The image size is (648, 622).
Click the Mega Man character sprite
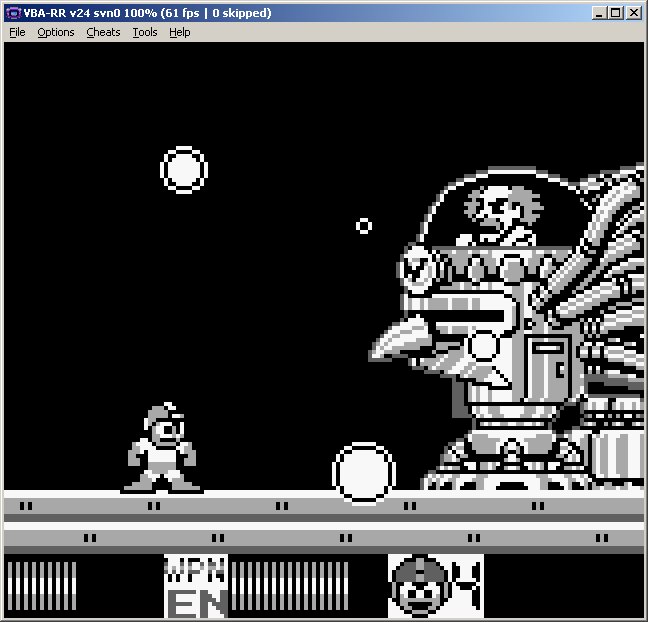coord(162,448)
